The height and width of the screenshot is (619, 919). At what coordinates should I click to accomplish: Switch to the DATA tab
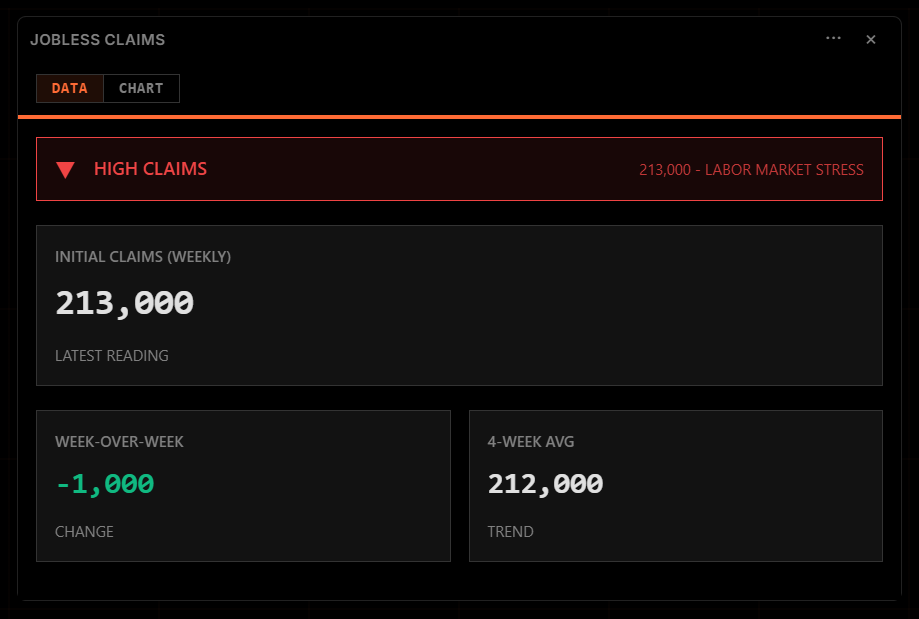(70, 88)
